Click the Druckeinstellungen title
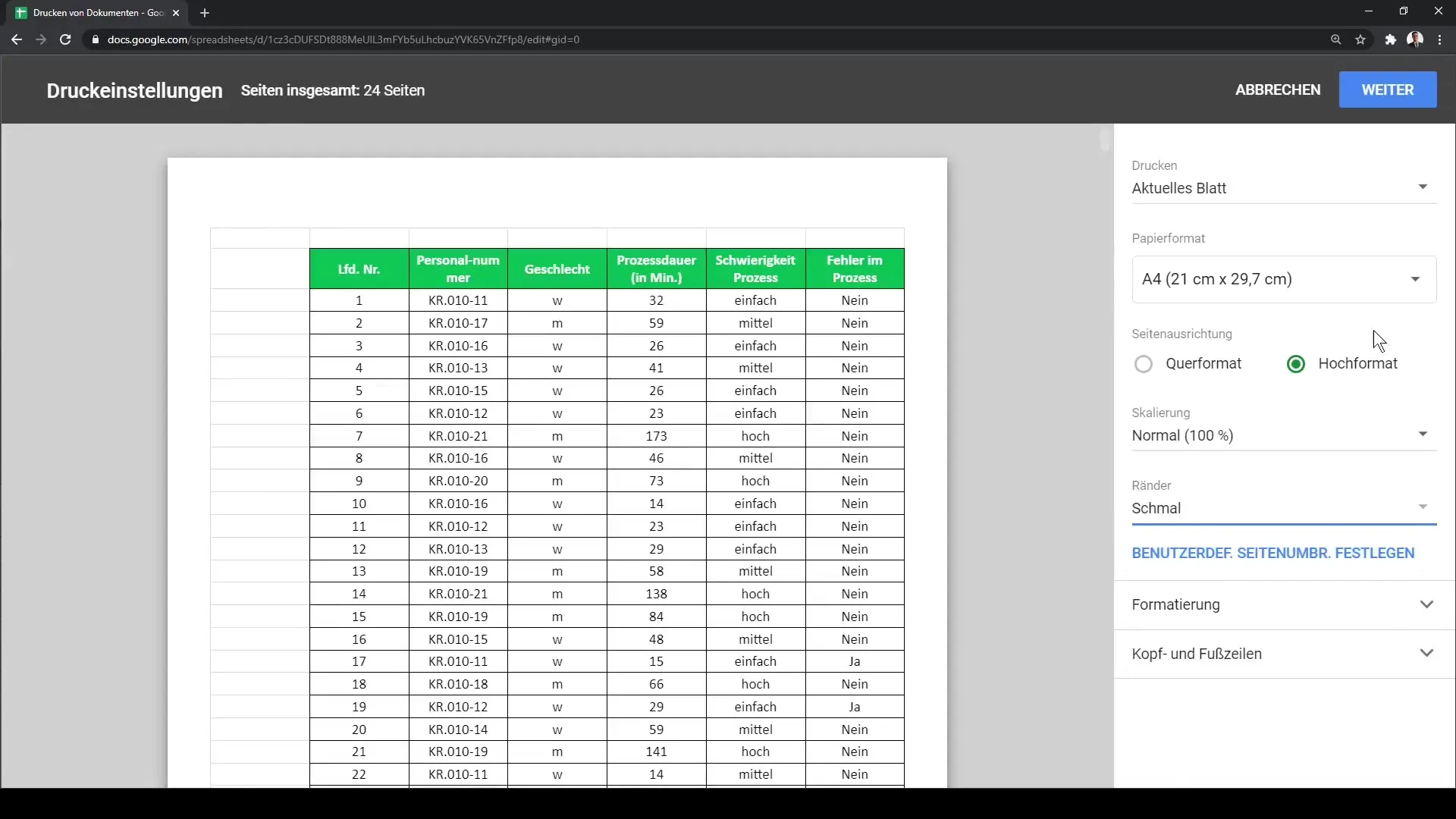The width and height of the screenshot is (1456, 819). click(134, 90)
